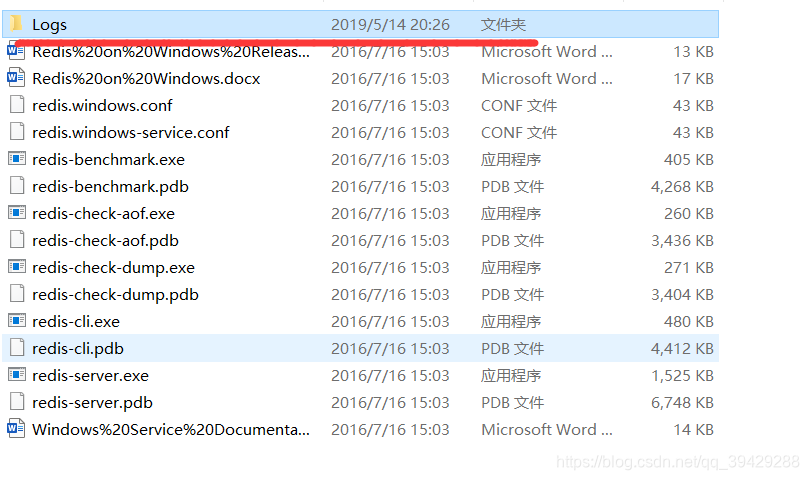This screenshot has height=480, width=809.
Task: Click the 3,436 KB size value
Action: coord(682,241)
